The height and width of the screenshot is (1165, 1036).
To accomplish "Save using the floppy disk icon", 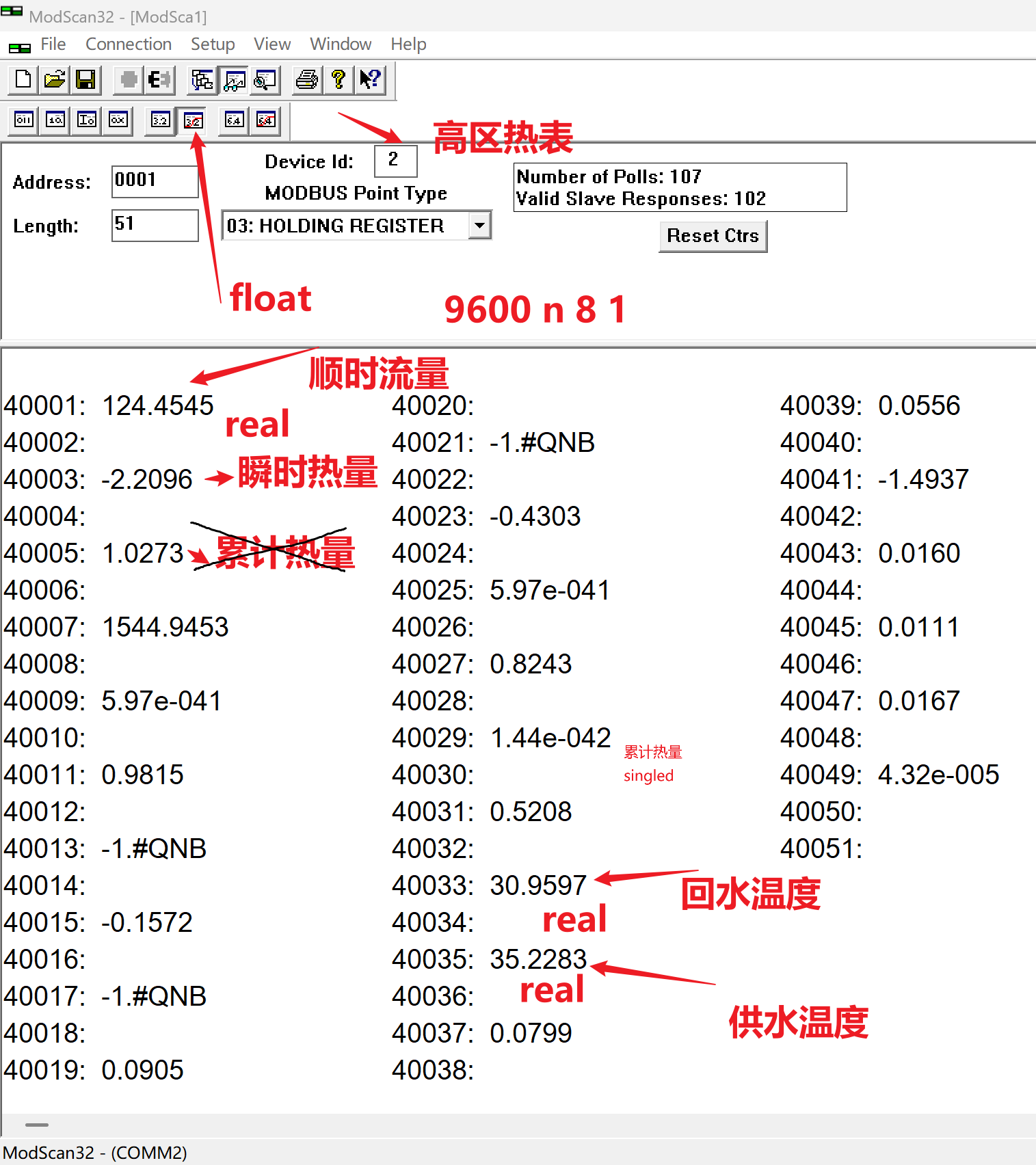I will (85, 80).
